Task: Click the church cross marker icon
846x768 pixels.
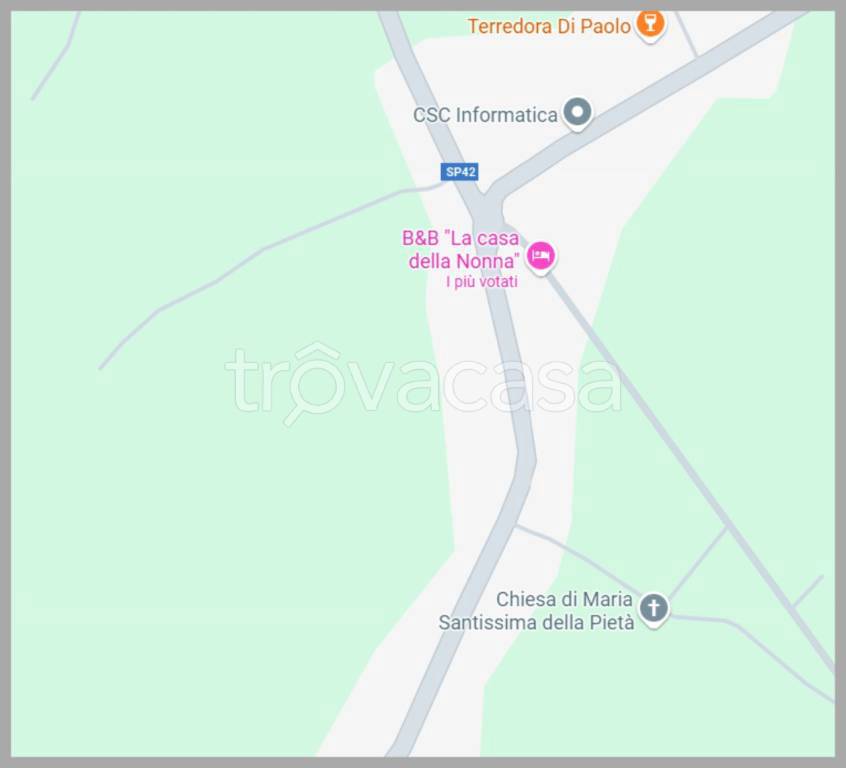Action: [654, 610]
